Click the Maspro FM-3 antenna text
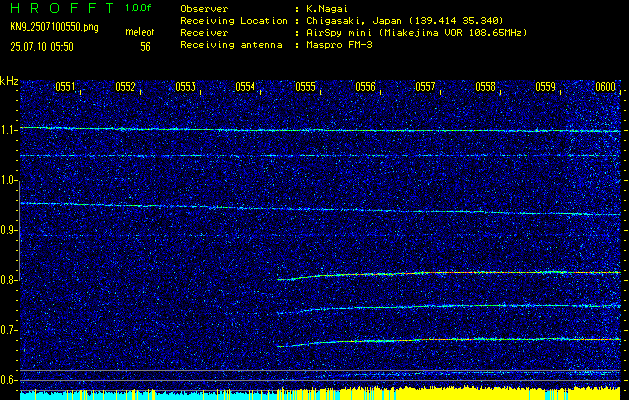 338,45
